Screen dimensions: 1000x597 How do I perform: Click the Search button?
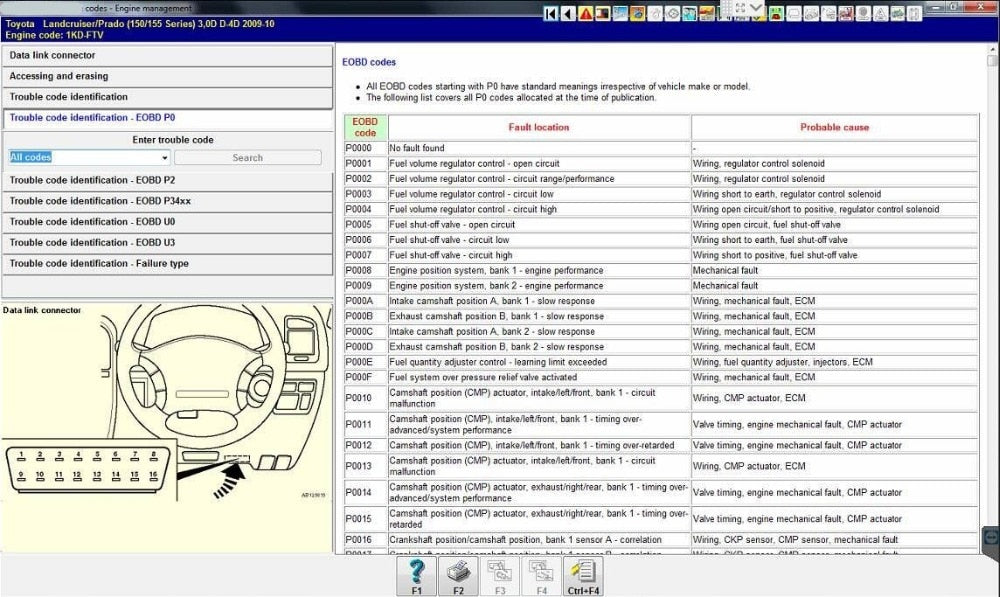(x=249, y=157)
